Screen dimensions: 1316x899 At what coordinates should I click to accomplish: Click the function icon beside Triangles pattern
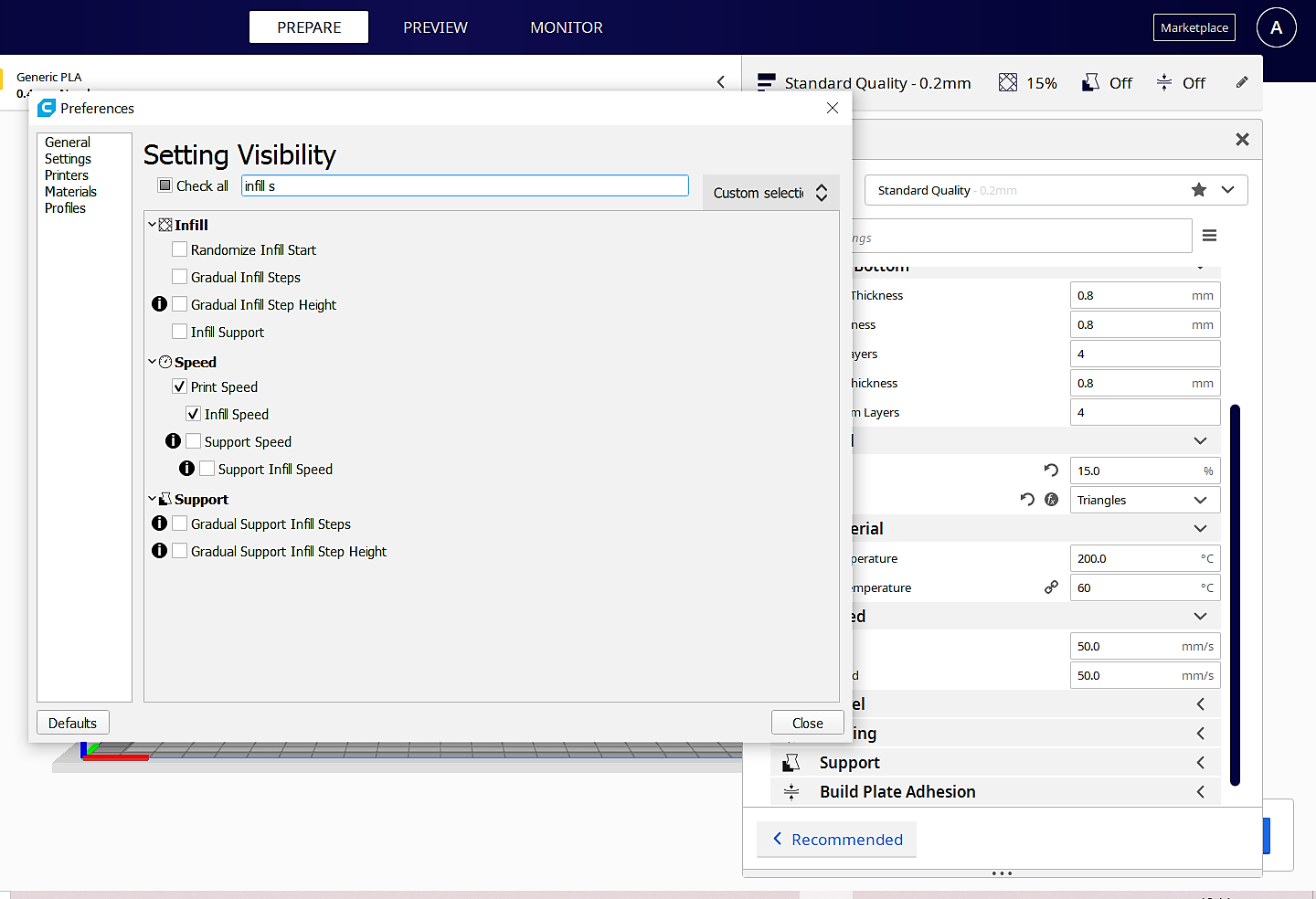point(1052,500)
